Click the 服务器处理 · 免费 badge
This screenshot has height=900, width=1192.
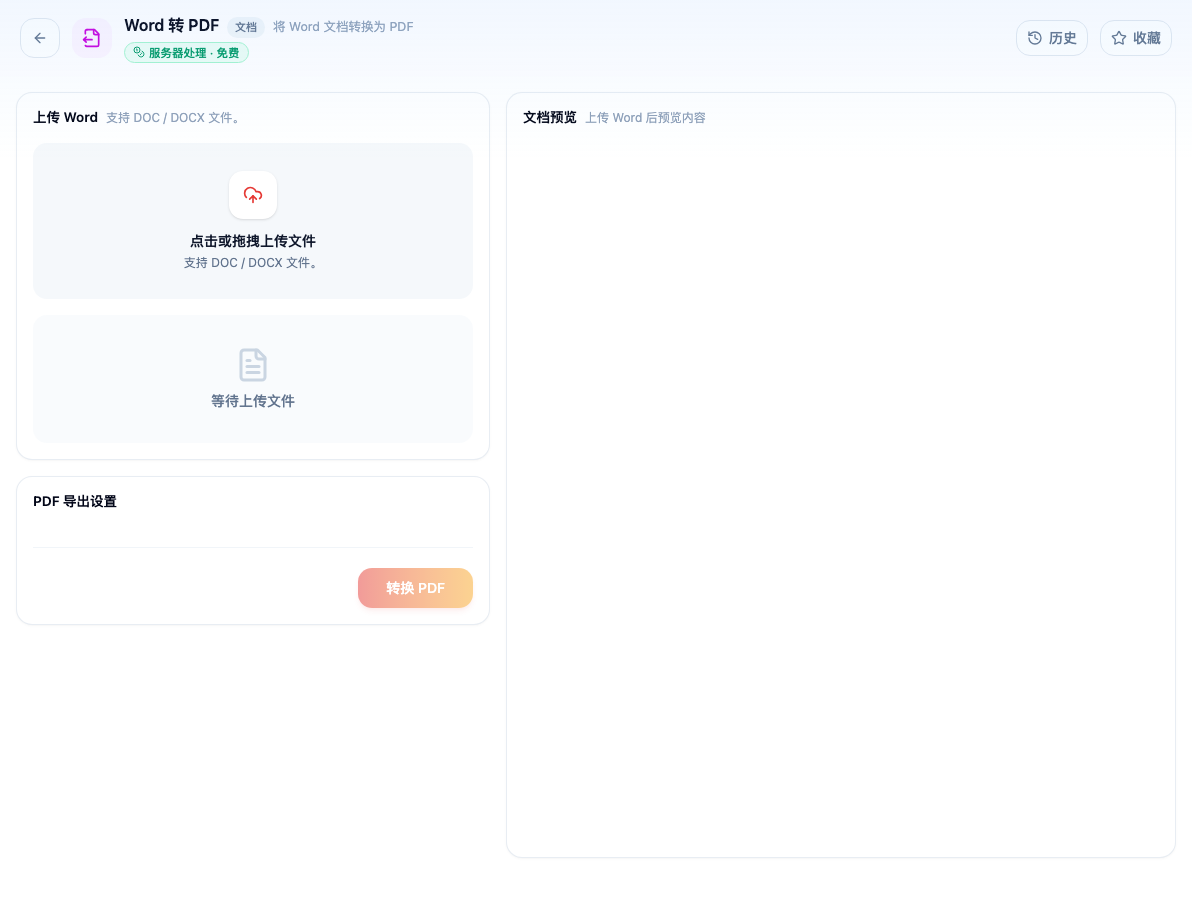(186, 52)
